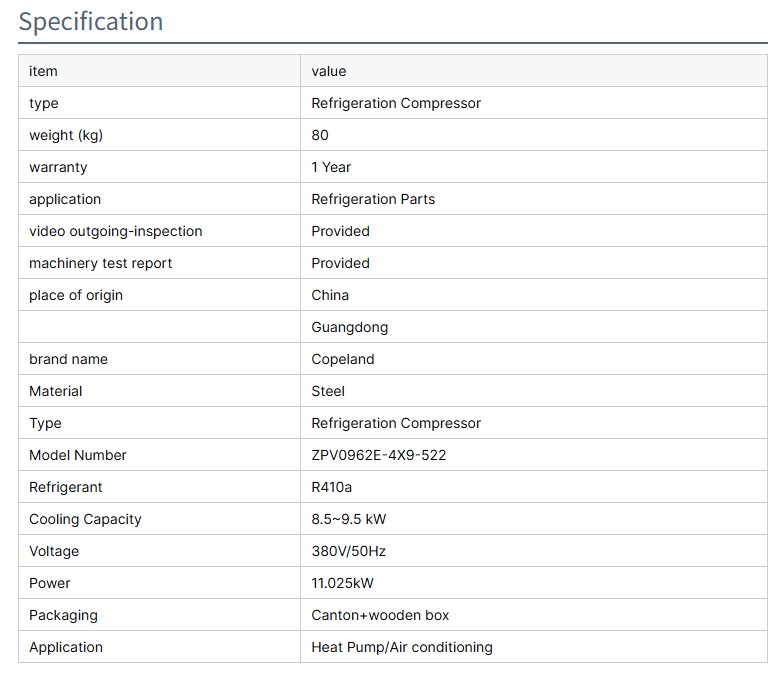Select the 'Refrigeration Parts' application value
Viewport: 784px width, 677px height.
373,199
